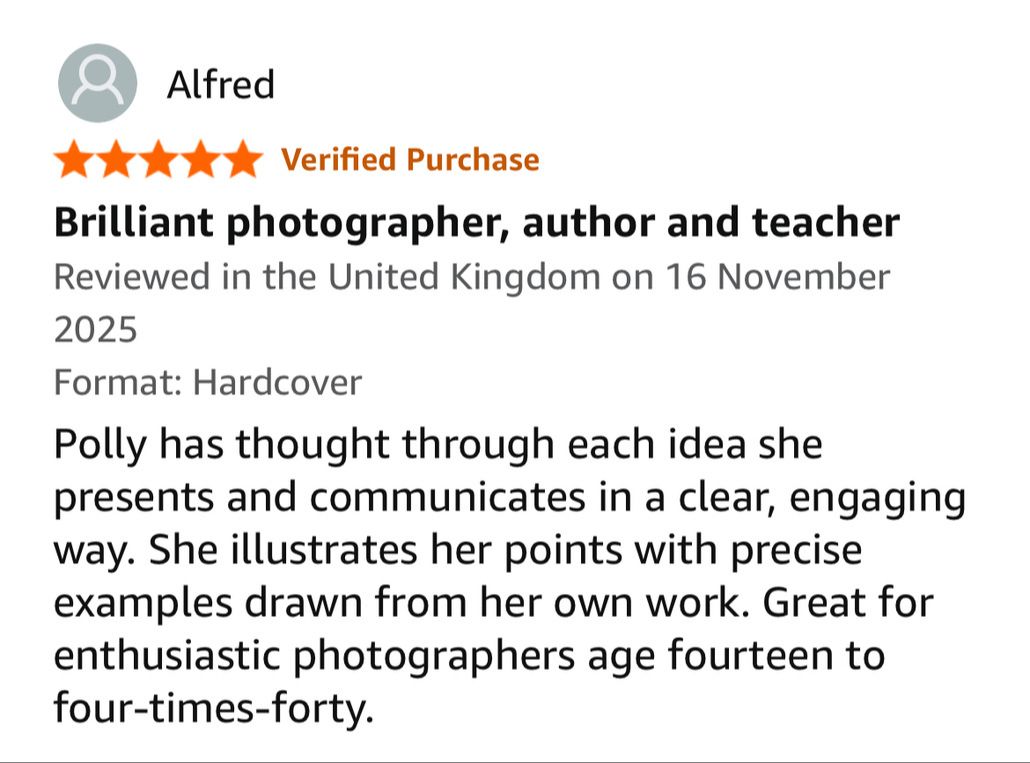Image resolution: width=1030 pixels, height=763 pixels.
Task: Select the Hardcover format text
Action: [x=277, y=382]
